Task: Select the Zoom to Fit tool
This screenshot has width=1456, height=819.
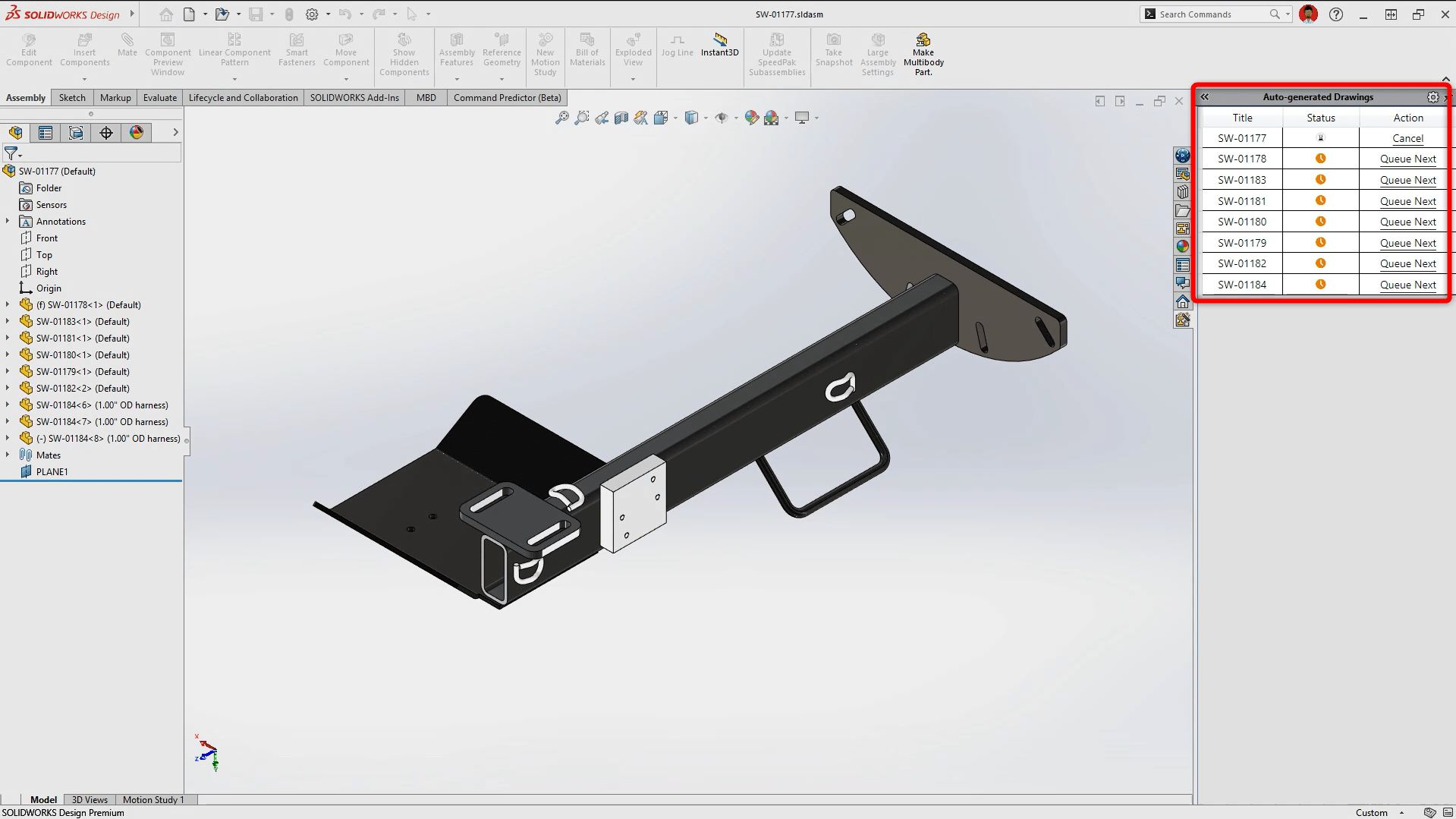Action: tap(562, 118)
